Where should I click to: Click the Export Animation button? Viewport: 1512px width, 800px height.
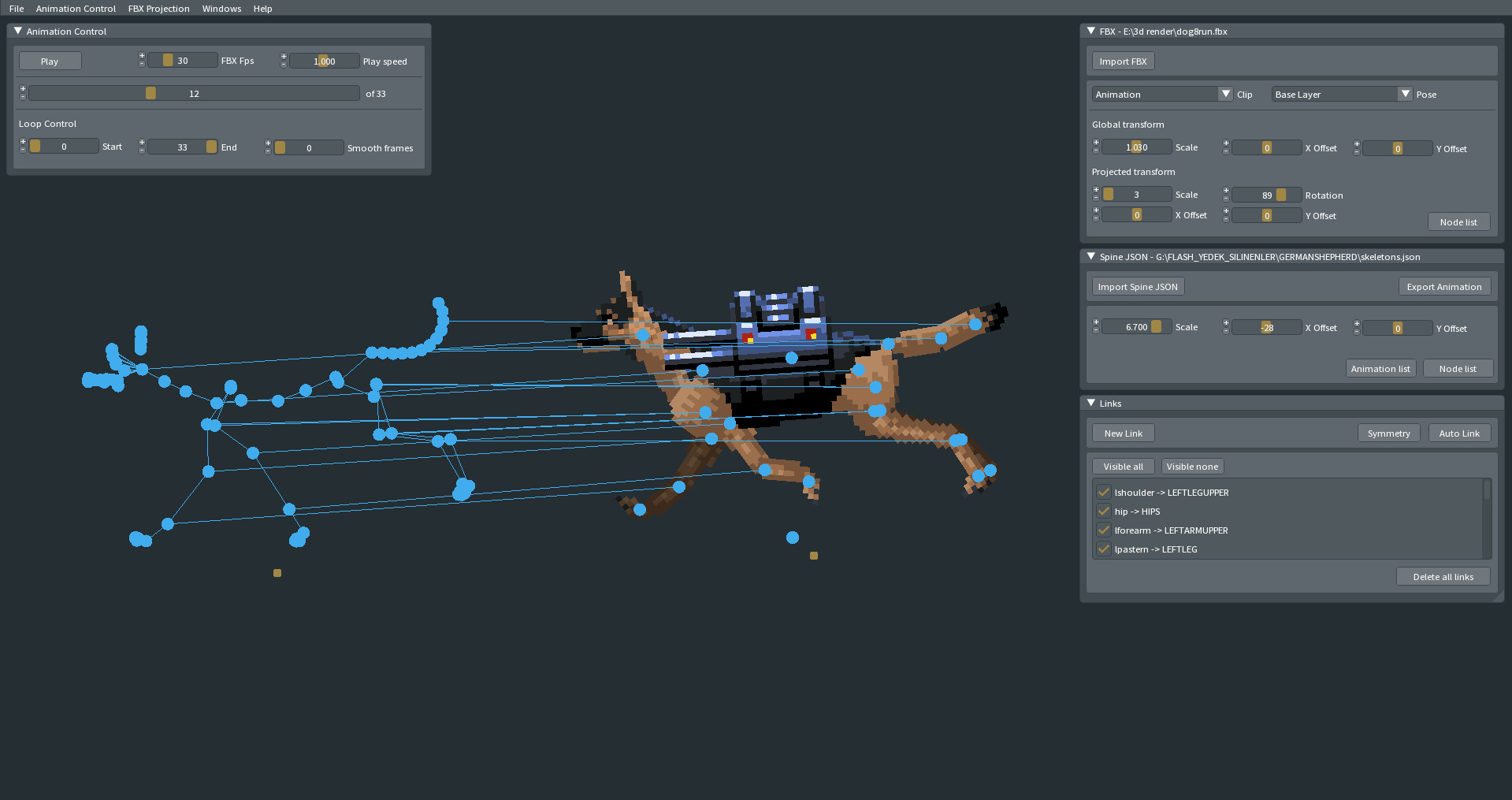click(1444, 286)
